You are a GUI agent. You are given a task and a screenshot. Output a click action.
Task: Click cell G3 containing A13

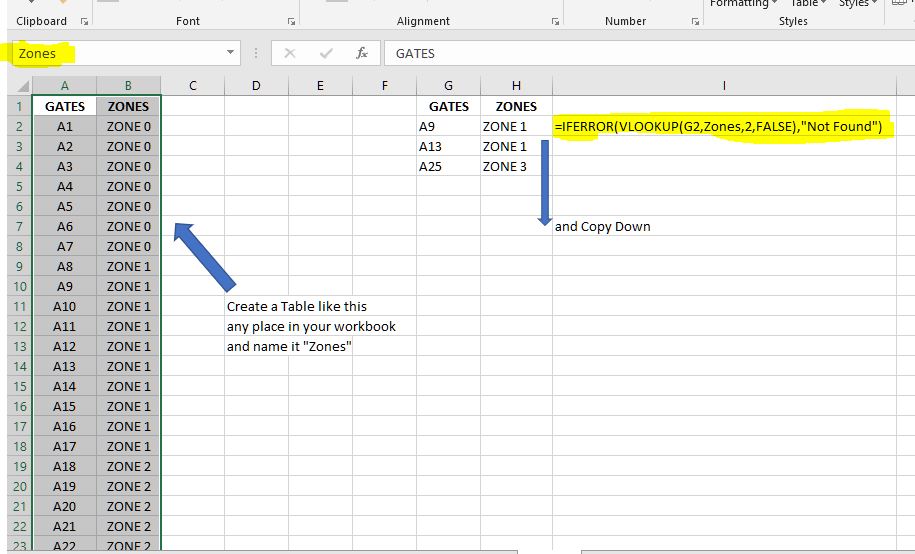pyautogui.click(x=448, y=147)
